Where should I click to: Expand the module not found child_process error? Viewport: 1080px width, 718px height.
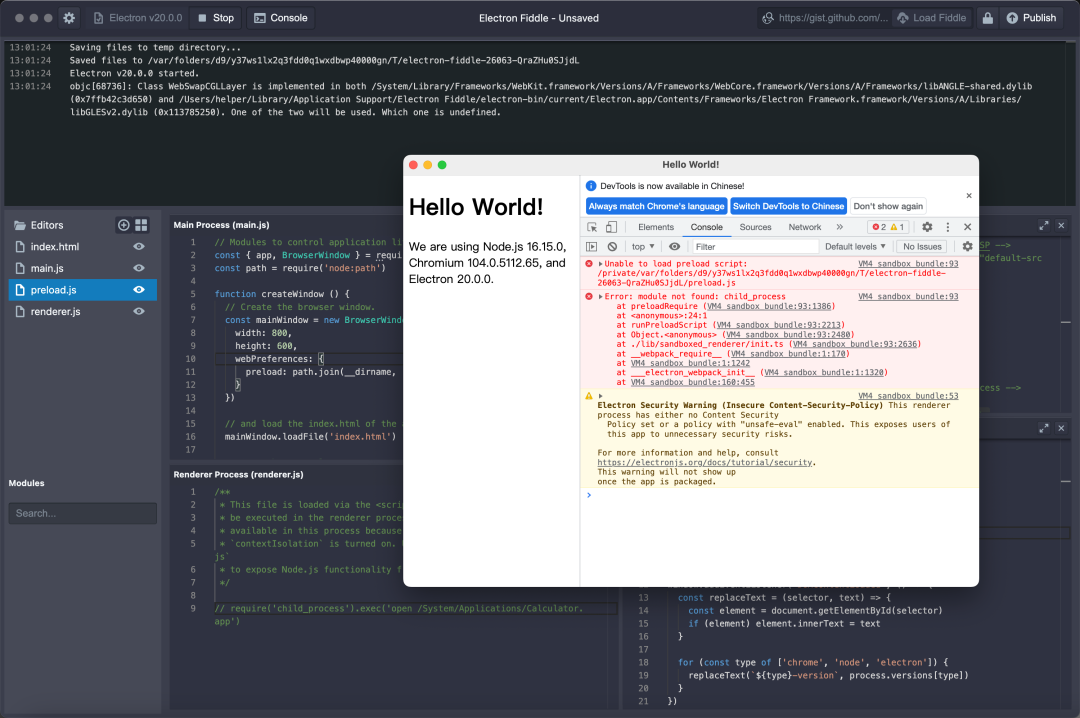point(601,297)
